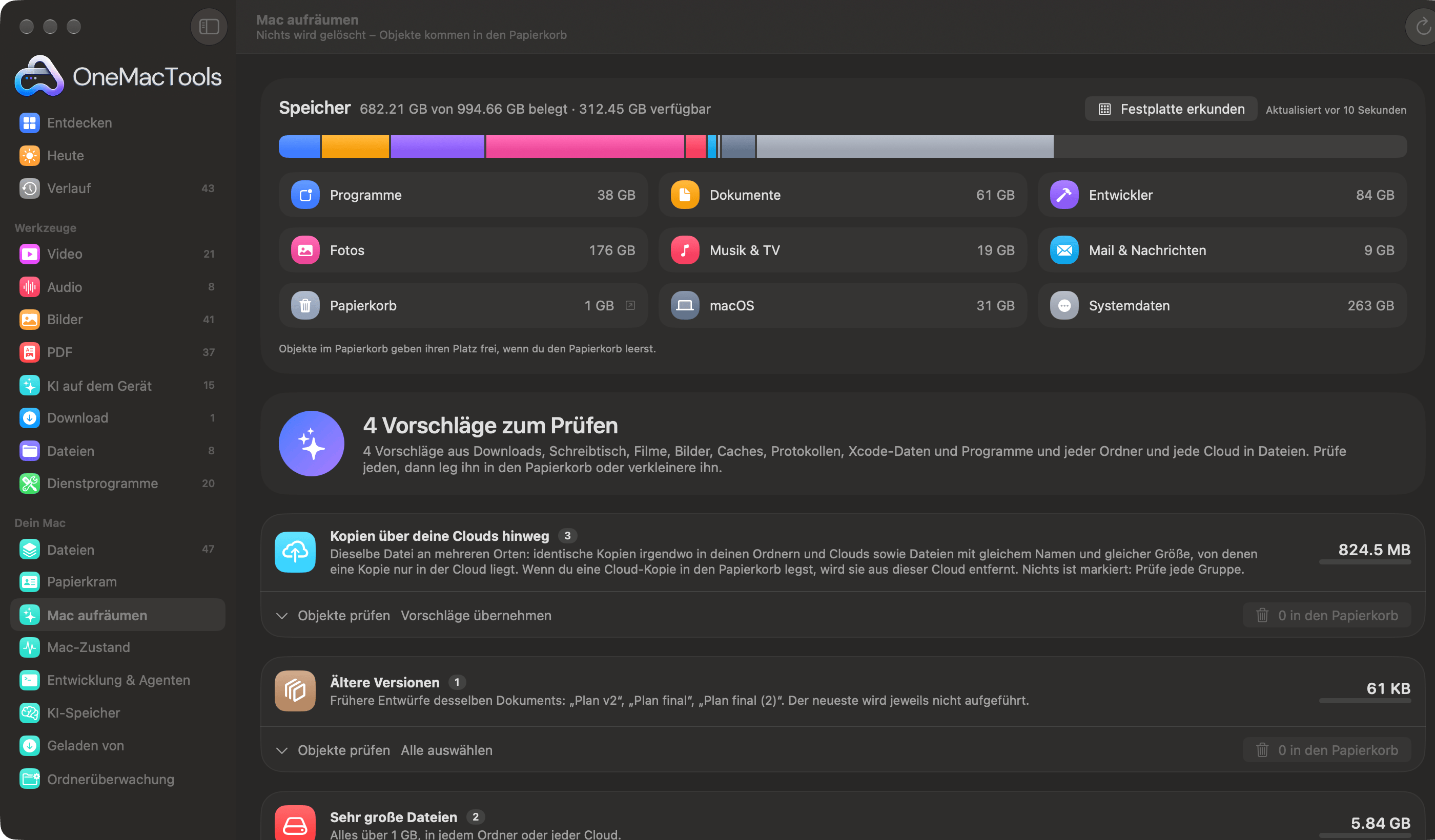The image size is (1435, 840).
Task: Click the Musik & TV storage tile
Action: pos(843,250)
